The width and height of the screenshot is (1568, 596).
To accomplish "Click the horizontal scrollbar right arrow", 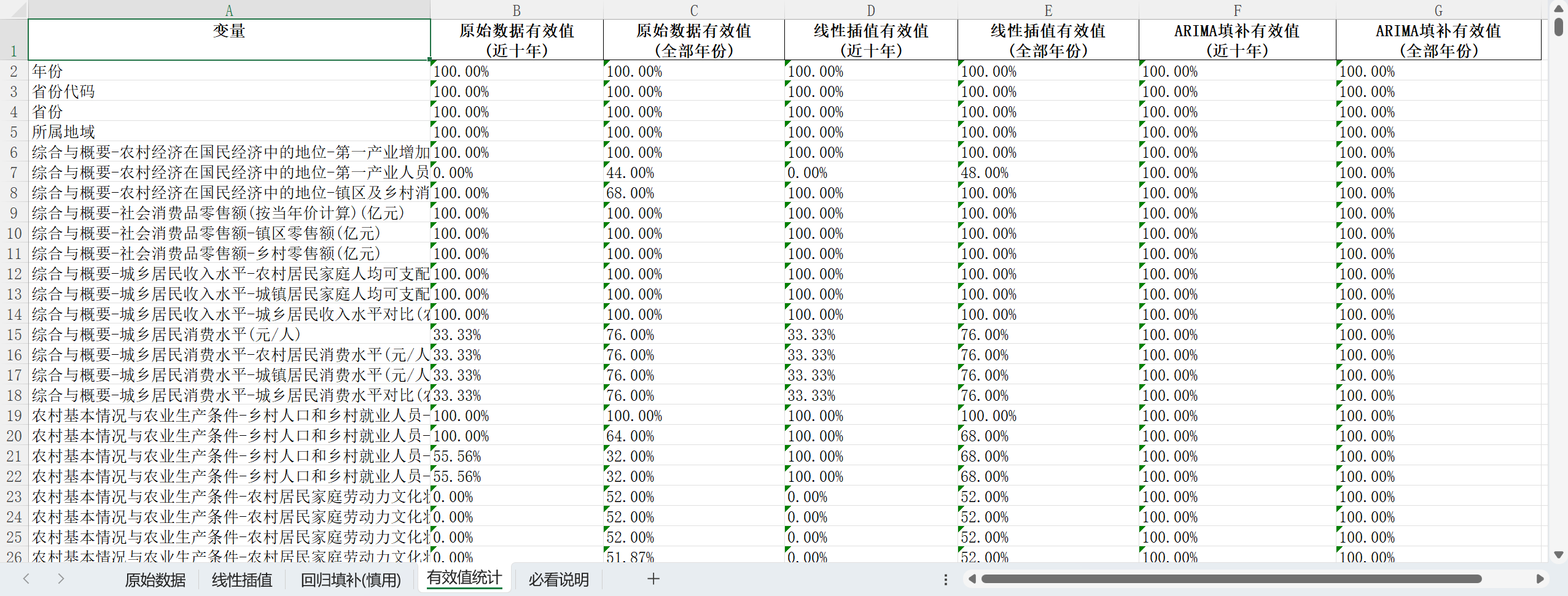I will pyautogui.click(x=1540, y=579).
